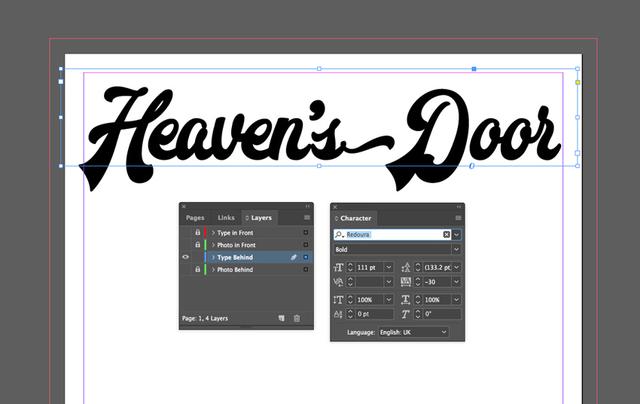Switch to the Links tab

pos(226,218)
